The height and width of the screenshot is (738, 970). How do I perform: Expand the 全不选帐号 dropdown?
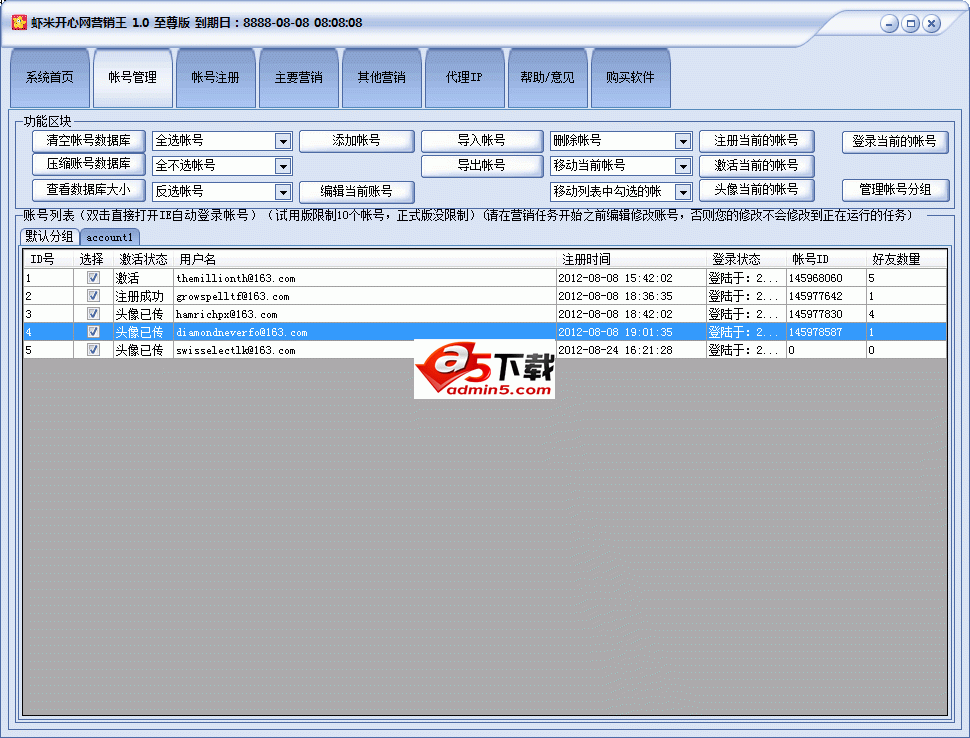[x=283, y=166]
